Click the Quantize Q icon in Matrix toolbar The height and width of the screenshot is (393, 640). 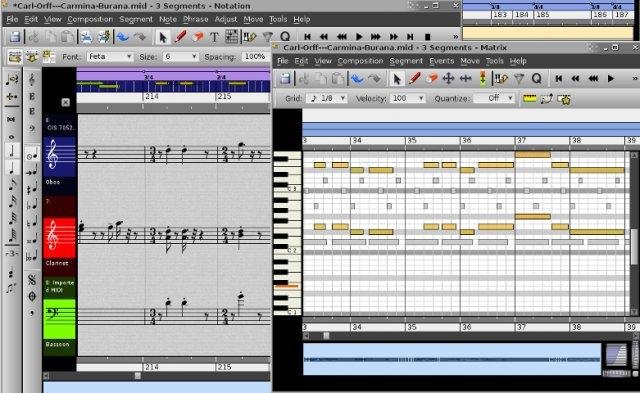(536, 78)
